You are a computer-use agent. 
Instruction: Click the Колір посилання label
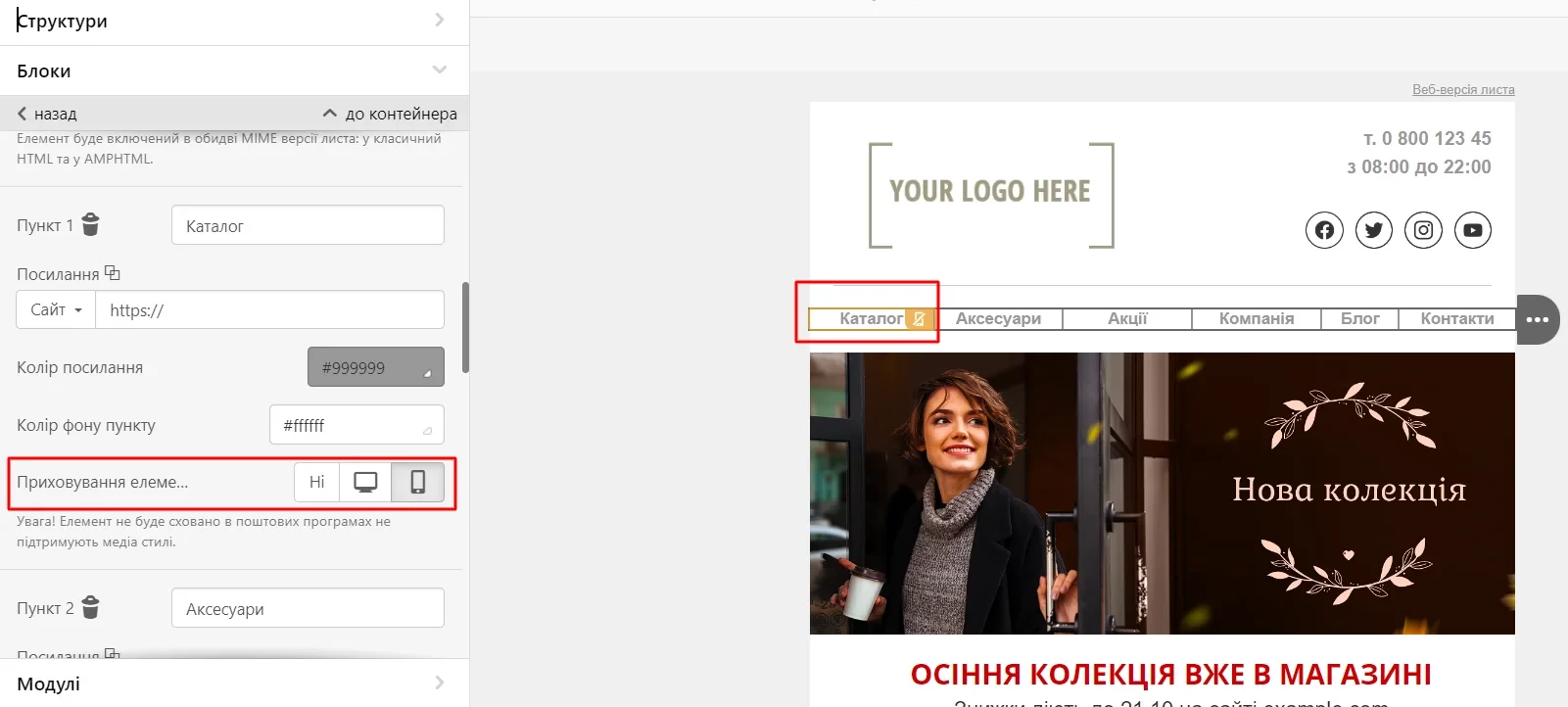tap(79, 367)
